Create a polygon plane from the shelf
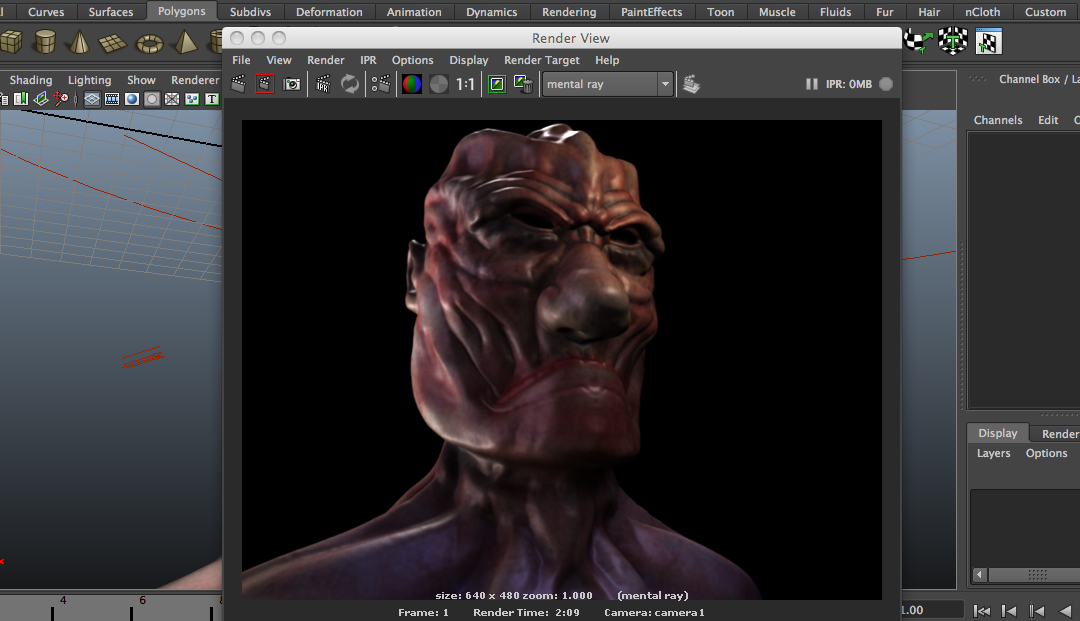This screenshot has width=1080, height=621. coord(113,43)
